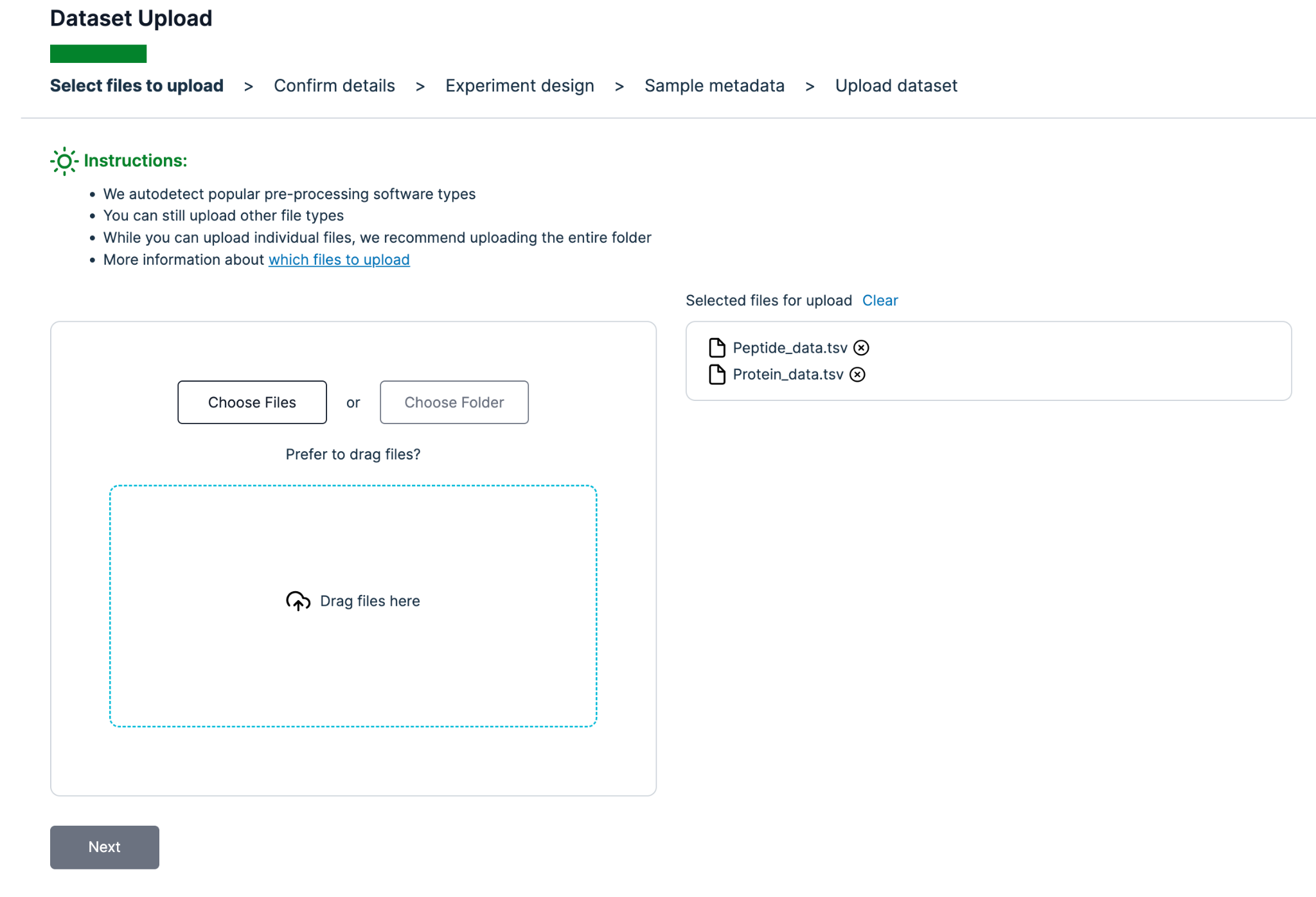Go to the Experiment design step
Viewport: 1316px width, 897px height.
[519, 86]
